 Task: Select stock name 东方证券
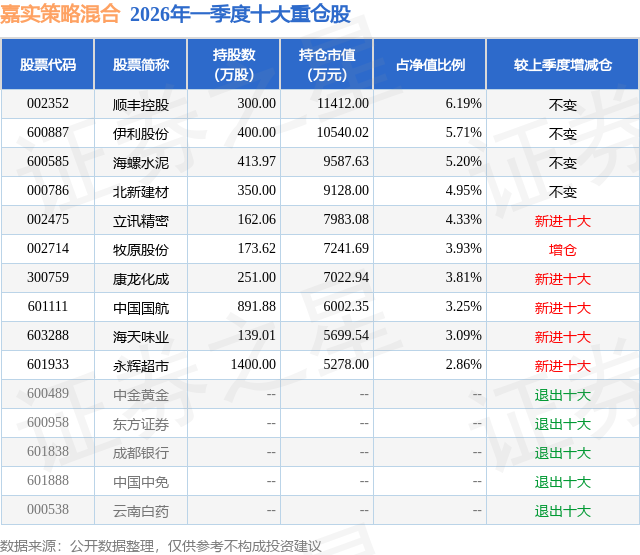point(141,424)
